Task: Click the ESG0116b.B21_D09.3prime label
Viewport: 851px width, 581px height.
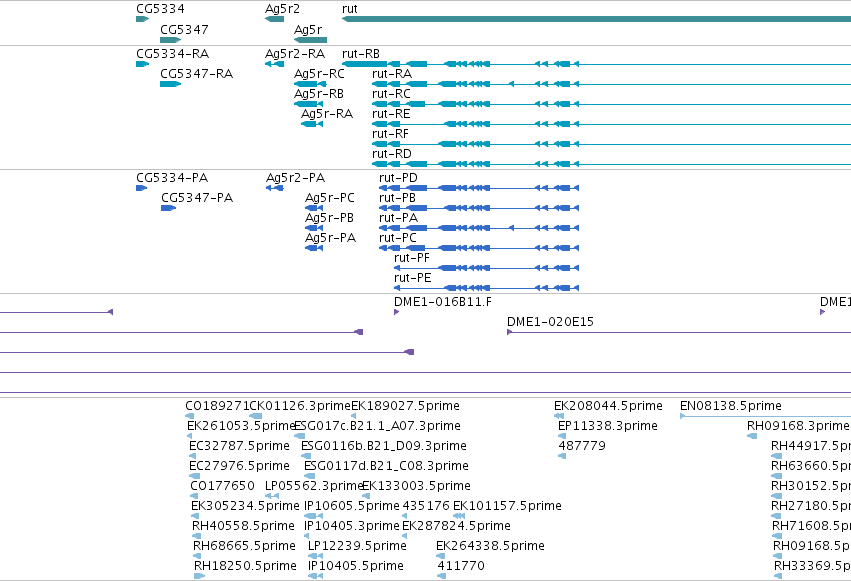Action: pyautogui.click(x=384, y=446)
